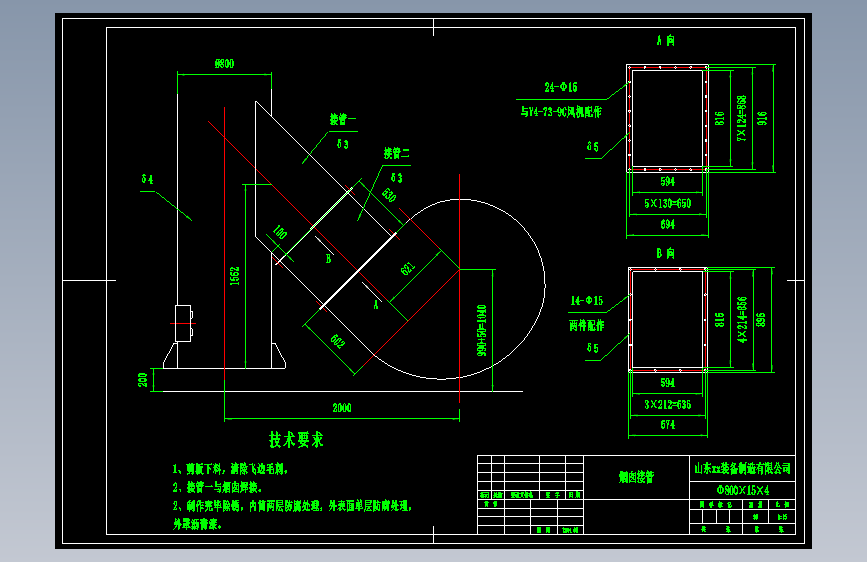This screenshot has width=867, height=562.
Task: Select the 与Y4-73-9C风机配作 note
Action: [561, 112]
